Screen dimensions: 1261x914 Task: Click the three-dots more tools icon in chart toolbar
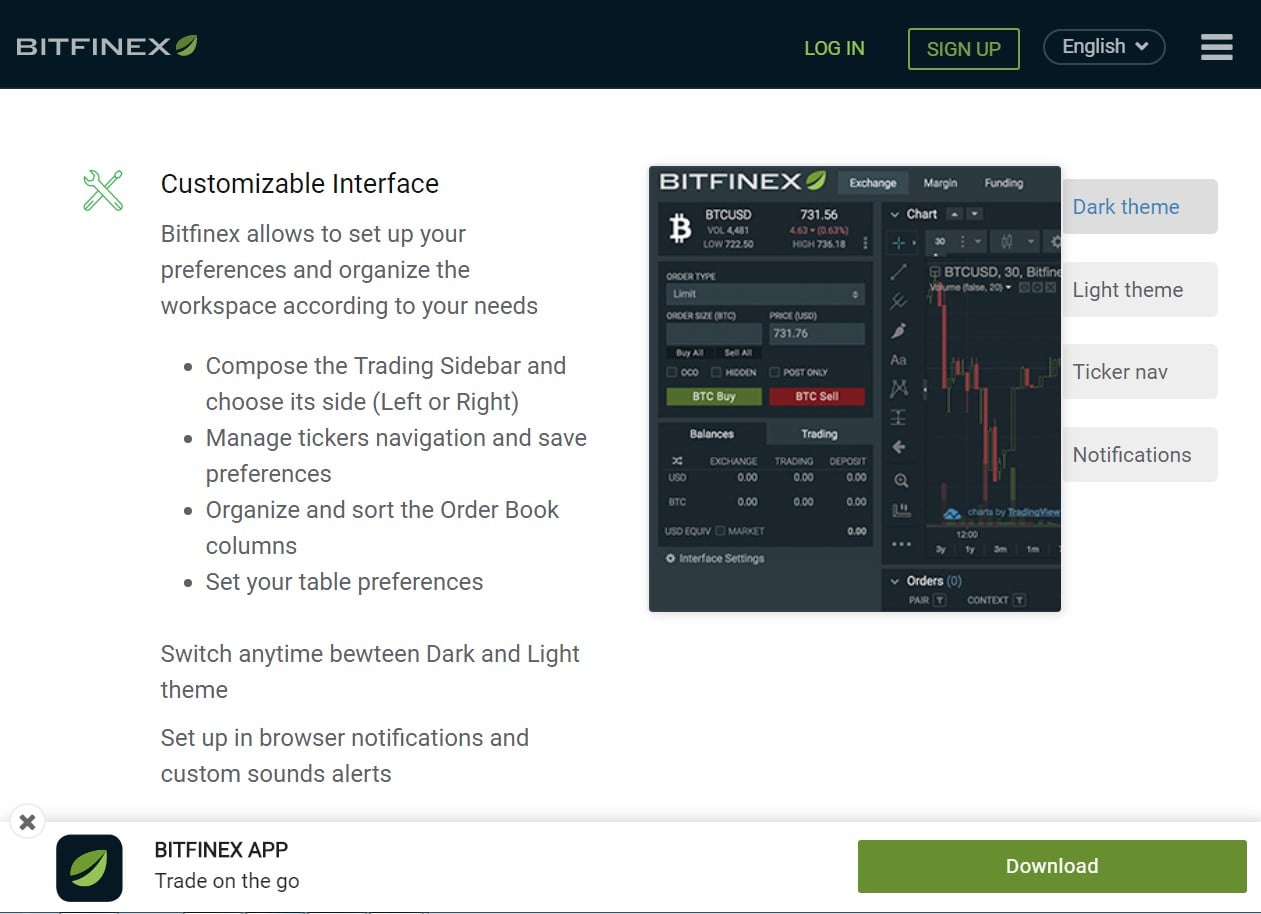pos(901,544)
